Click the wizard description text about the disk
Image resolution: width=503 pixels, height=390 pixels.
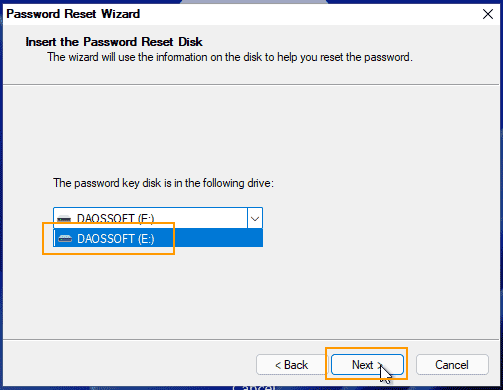[230, 57]
